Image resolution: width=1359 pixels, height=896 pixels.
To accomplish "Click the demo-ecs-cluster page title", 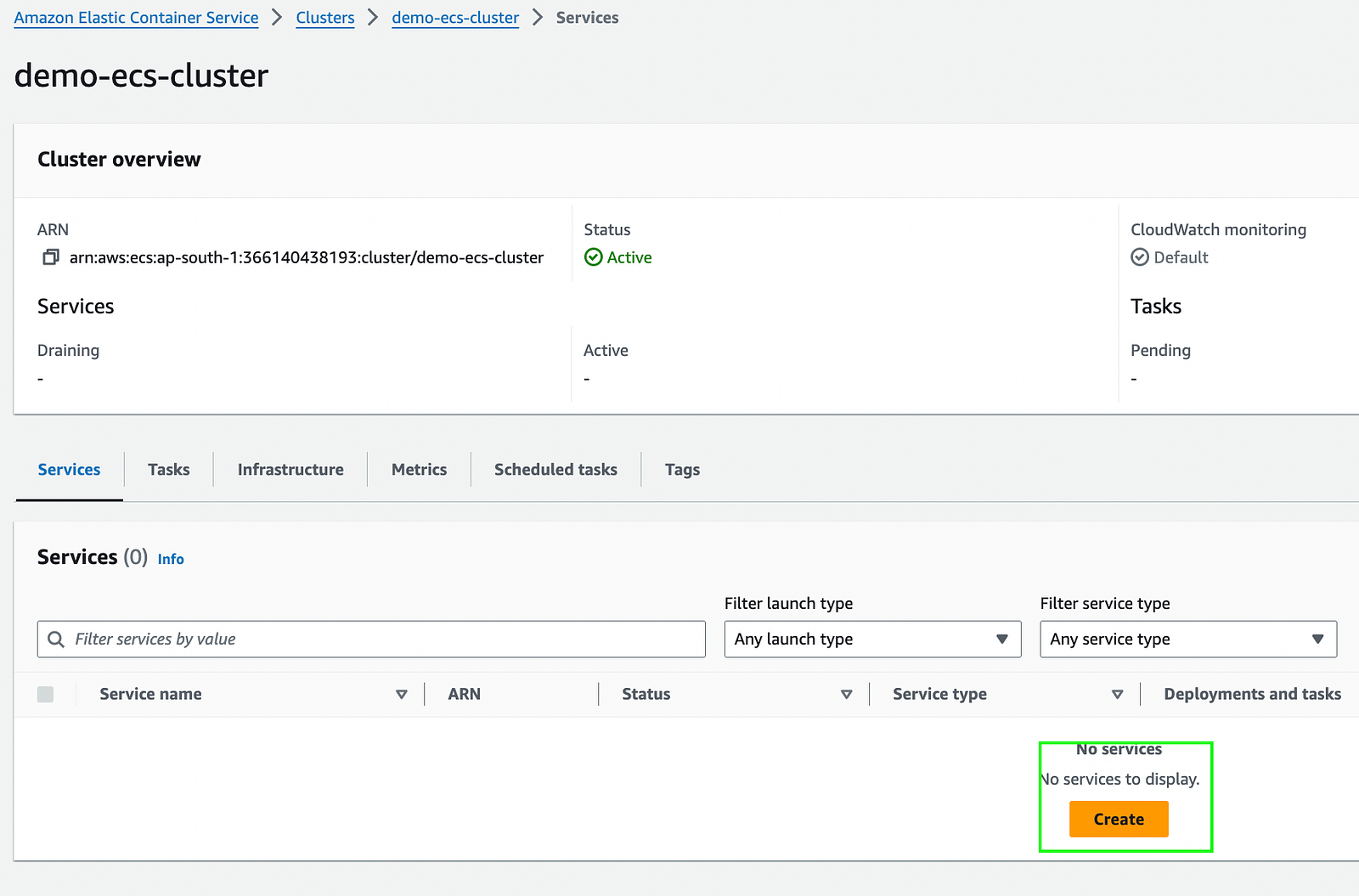I will click(x=142, y=76).
